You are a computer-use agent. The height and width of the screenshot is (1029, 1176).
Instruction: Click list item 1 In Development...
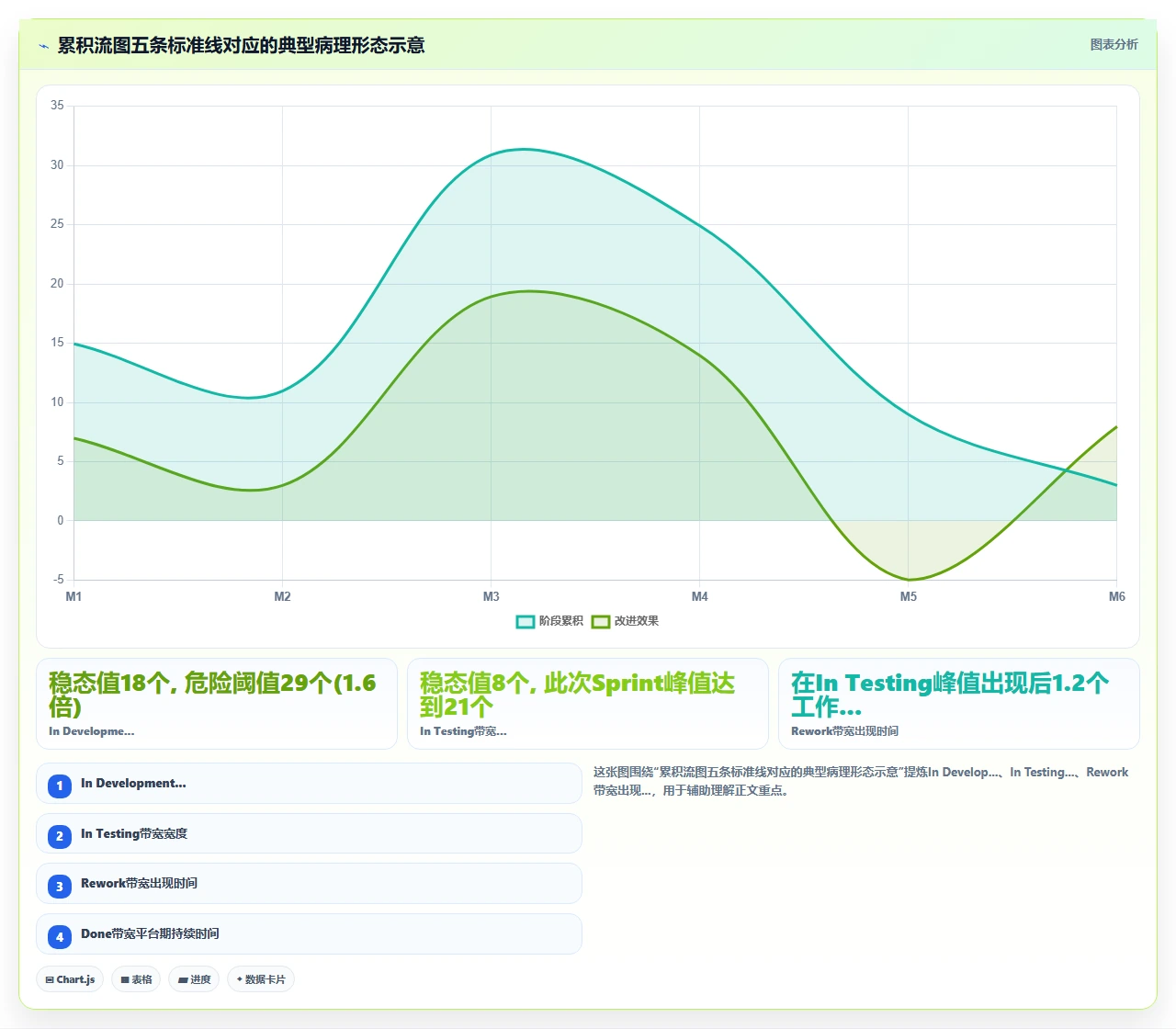pyautogui.click(x=309, y=784)
